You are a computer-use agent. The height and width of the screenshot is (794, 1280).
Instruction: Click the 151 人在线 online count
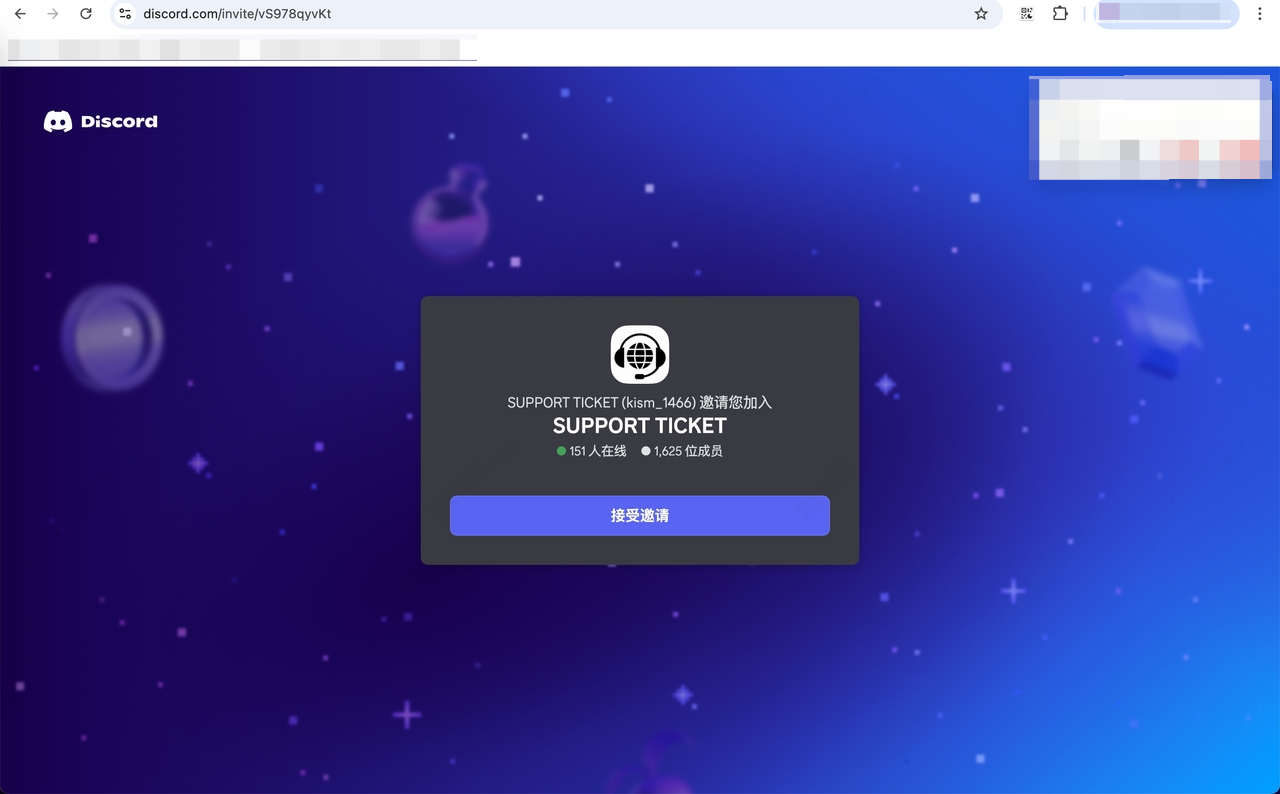pyautogui.click(x=591, y=451)
